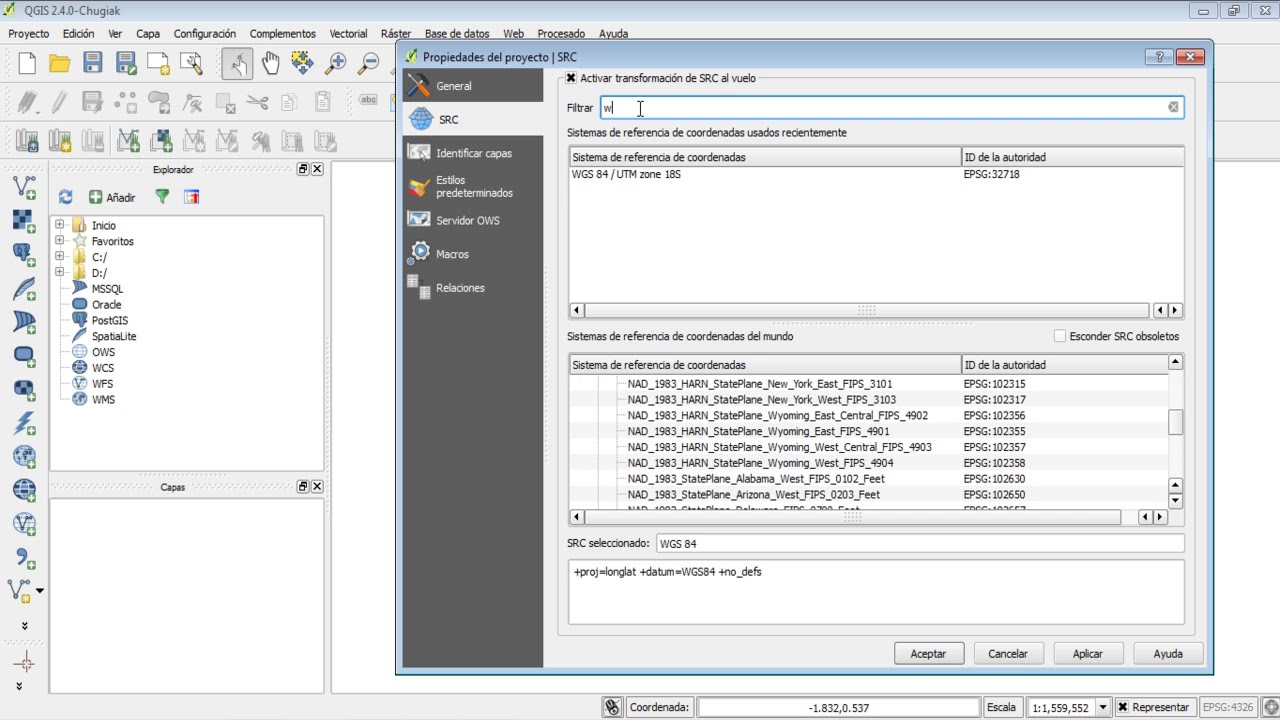The height and width of the screenshot is (720, 1280).
Task: Click Add WFS layer icon in sidebar
Action: point(24,524)
